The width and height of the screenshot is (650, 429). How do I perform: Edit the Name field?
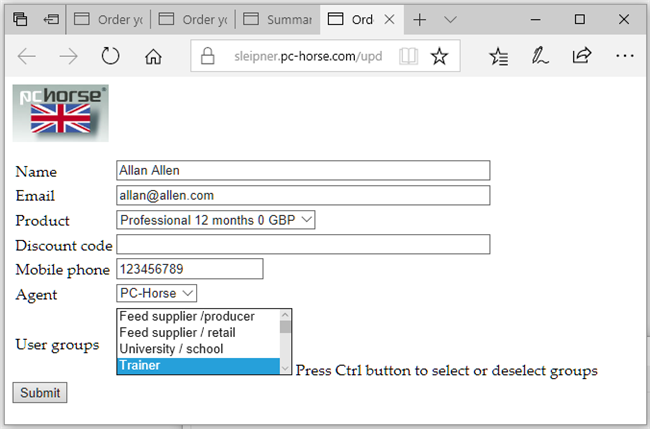303,170
